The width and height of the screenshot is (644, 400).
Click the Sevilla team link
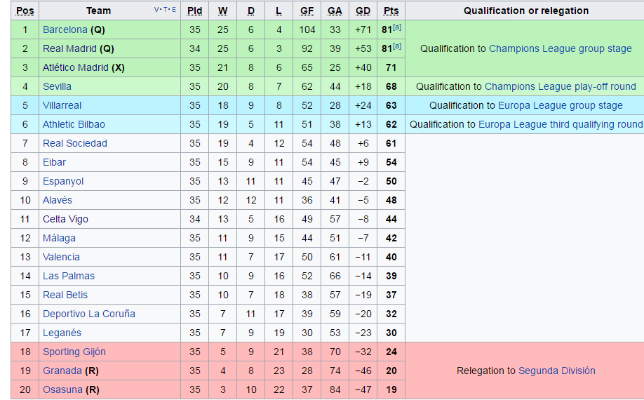[x=57, y=86]
